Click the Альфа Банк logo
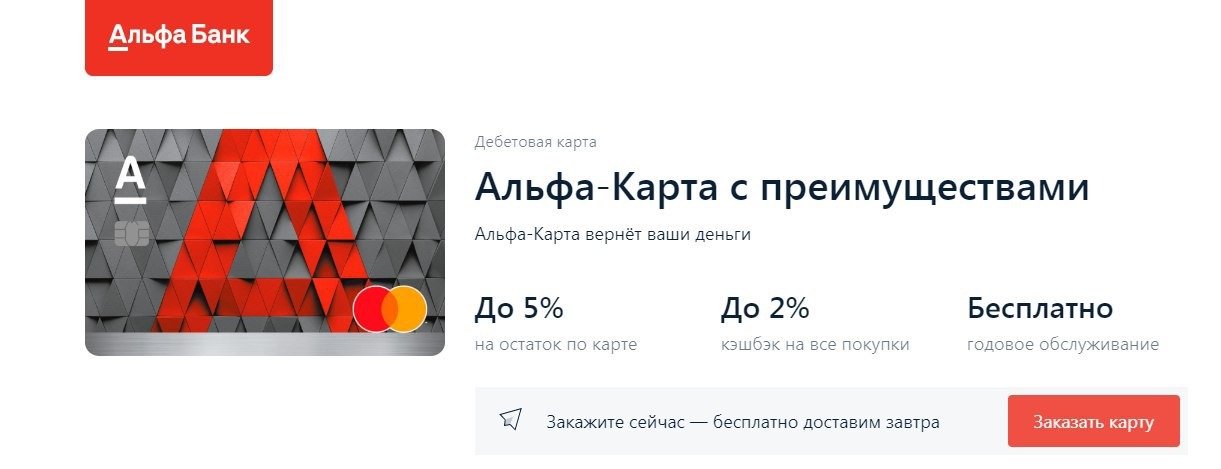This screenshot has height=469, width=1221. tap(179, 38)
